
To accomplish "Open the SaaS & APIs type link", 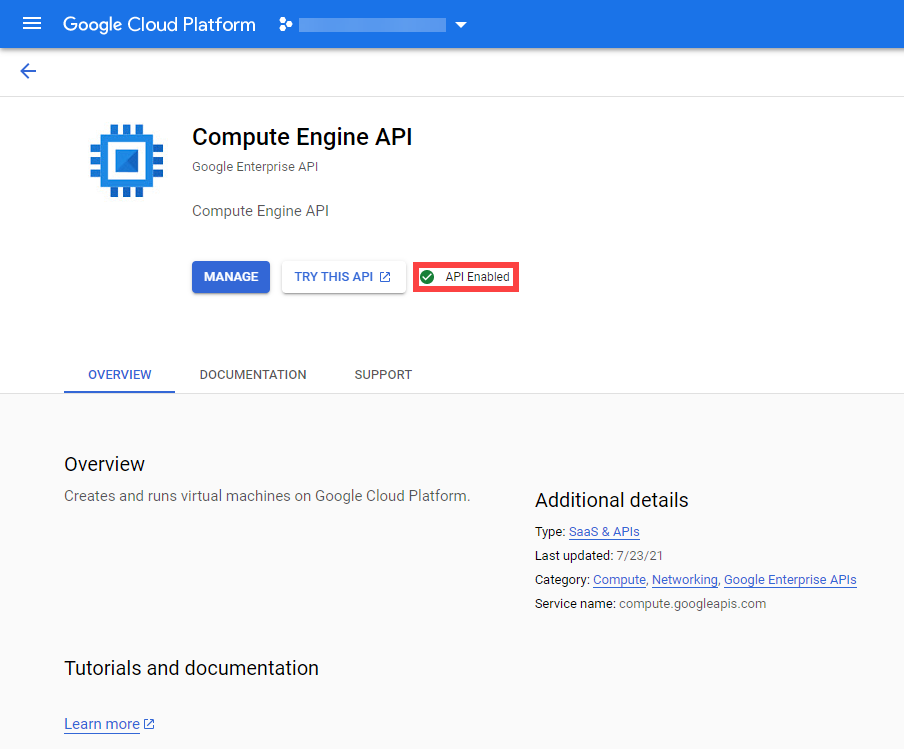I will 604,532.
